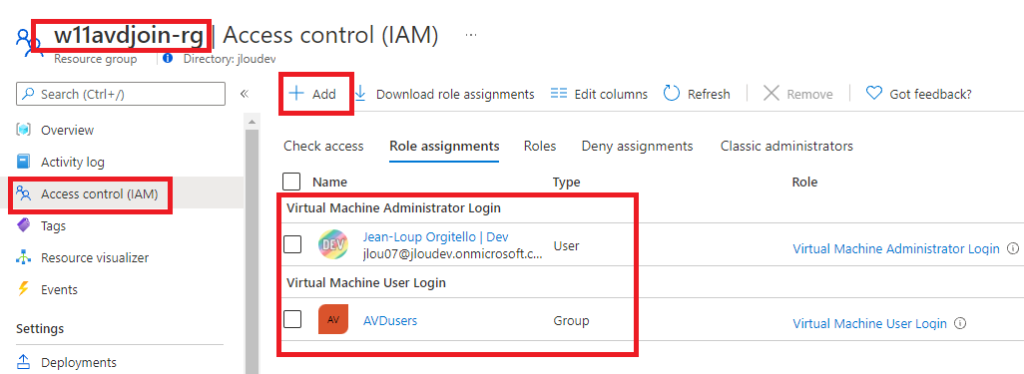Open Events in the sidebar
The image size is (1024, 374).
point(59,290)
